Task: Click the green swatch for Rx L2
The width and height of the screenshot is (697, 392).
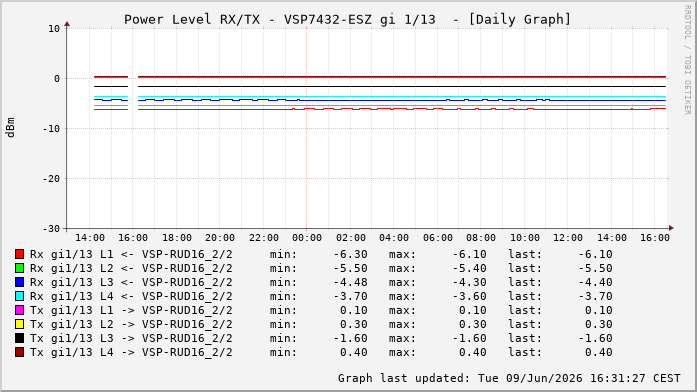Action: pos(19,268)
